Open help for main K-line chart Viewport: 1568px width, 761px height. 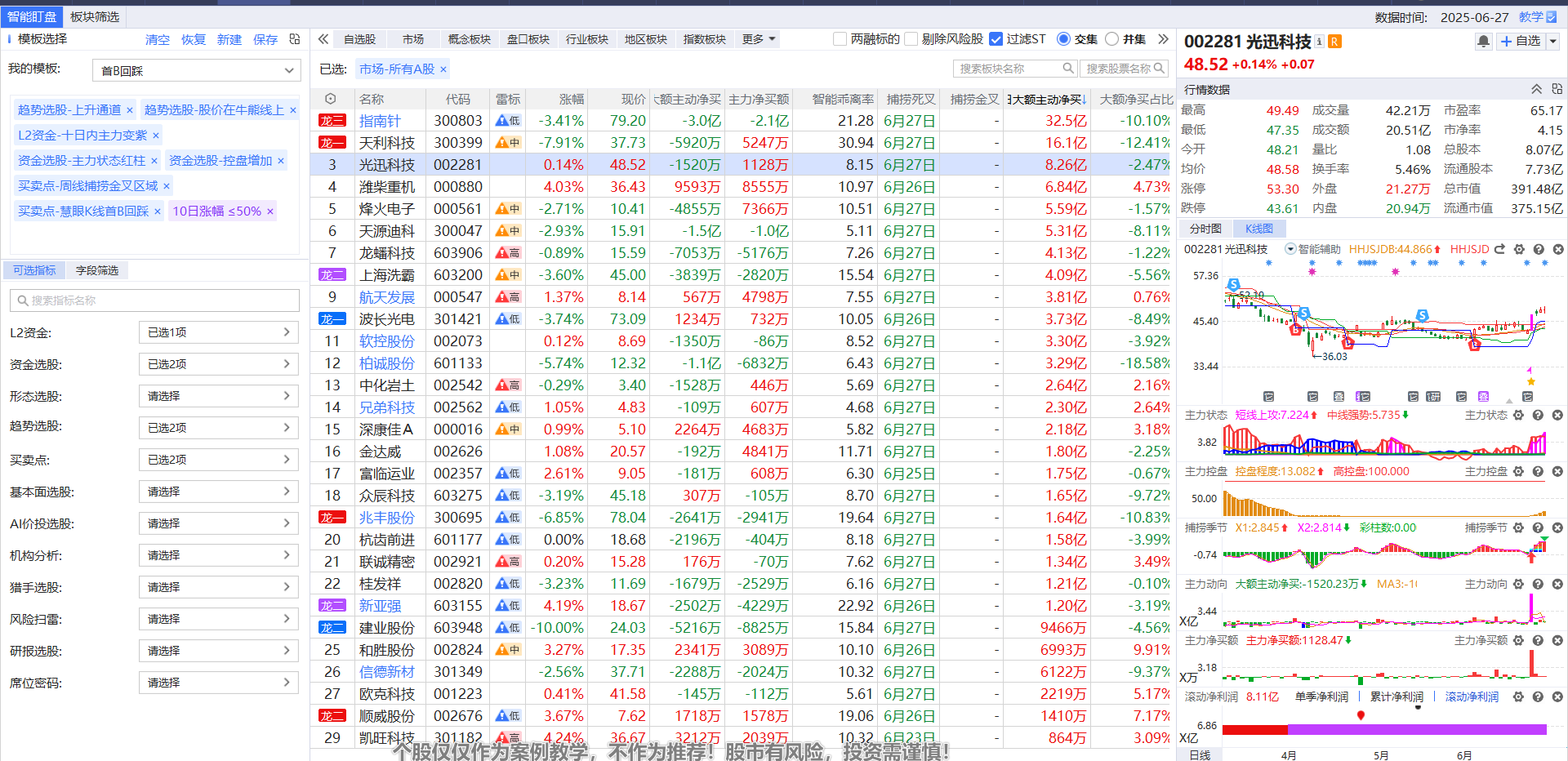1539,249
